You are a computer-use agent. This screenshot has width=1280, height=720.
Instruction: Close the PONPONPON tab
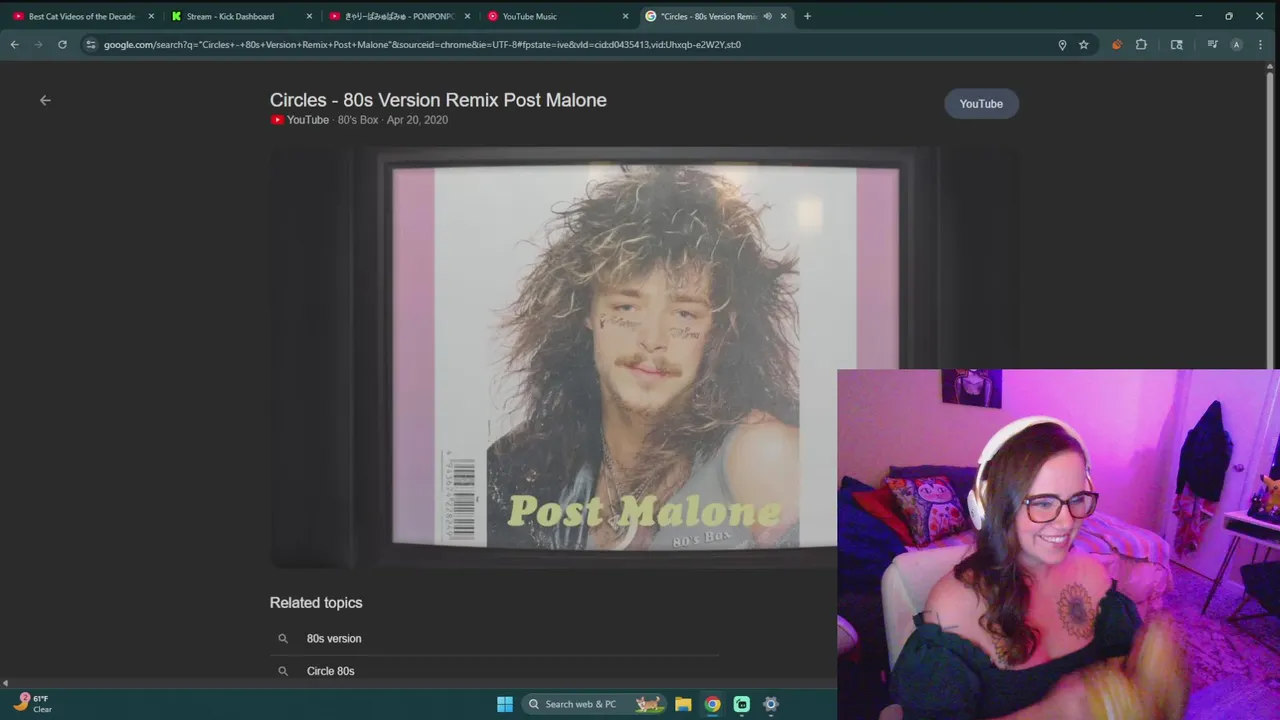coord(467,16)
